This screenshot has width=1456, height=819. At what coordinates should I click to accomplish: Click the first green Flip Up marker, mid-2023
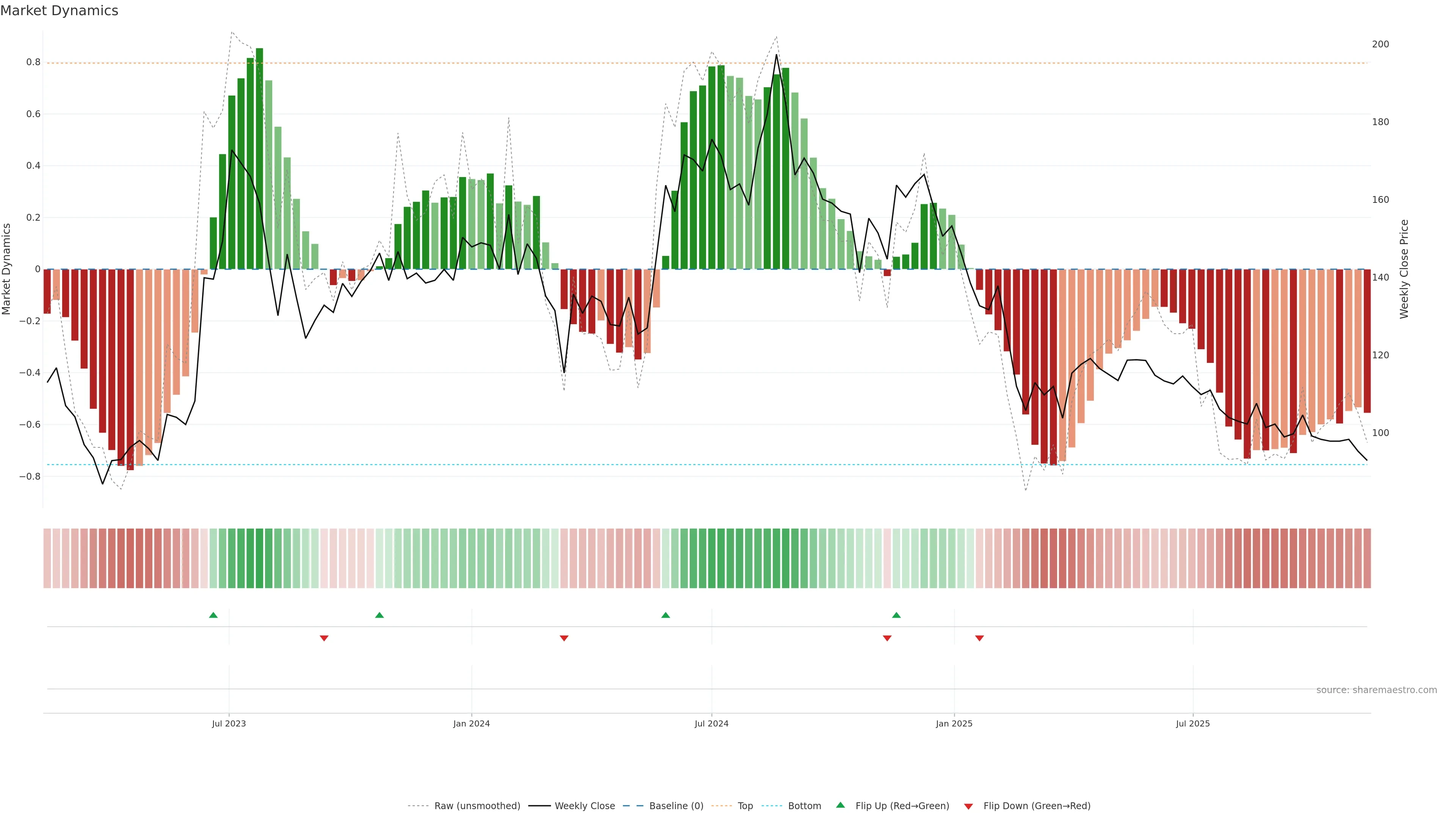[x=213, y=615]
